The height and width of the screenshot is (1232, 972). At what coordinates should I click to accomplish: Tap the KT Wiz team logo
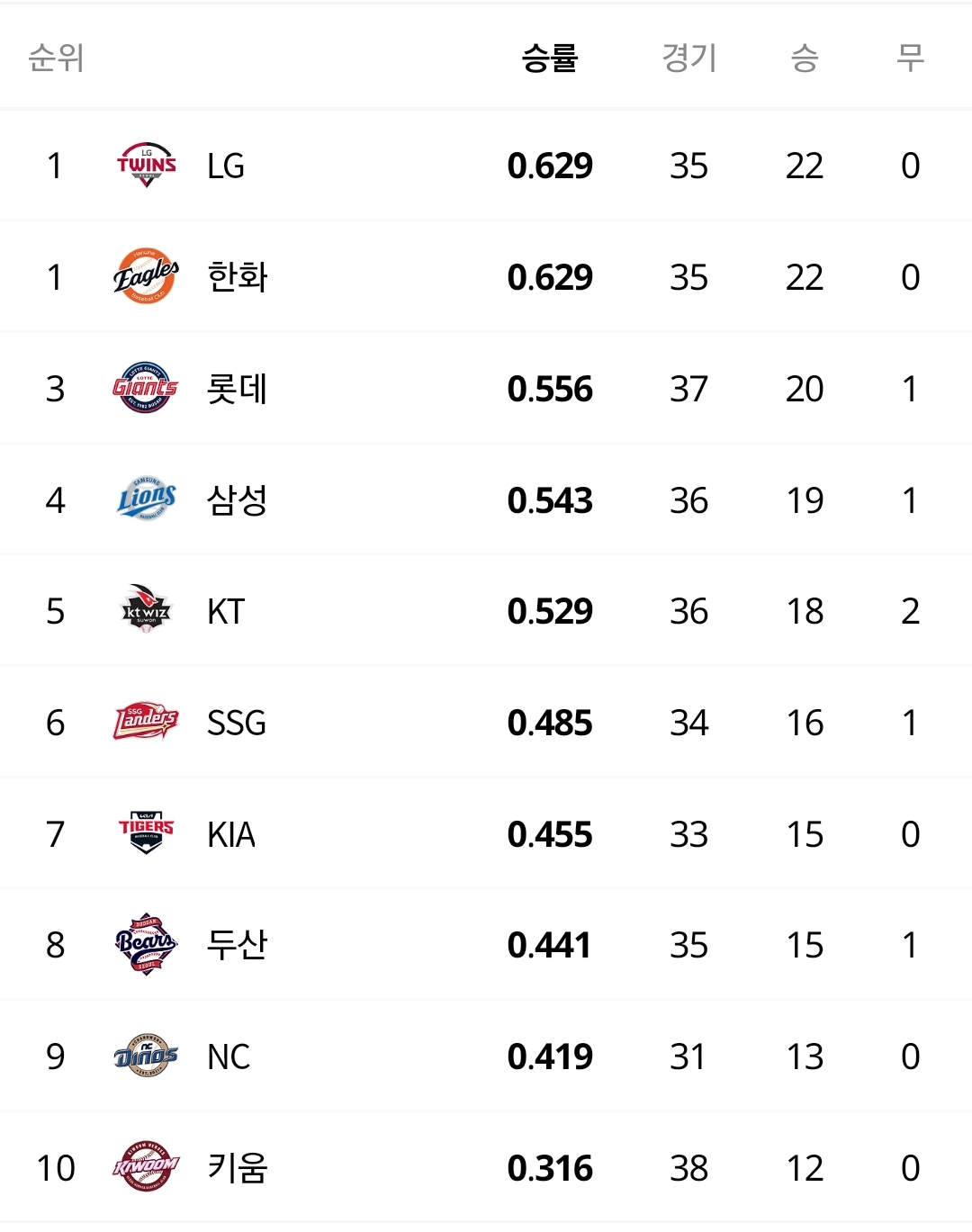(x=146, y=610)
